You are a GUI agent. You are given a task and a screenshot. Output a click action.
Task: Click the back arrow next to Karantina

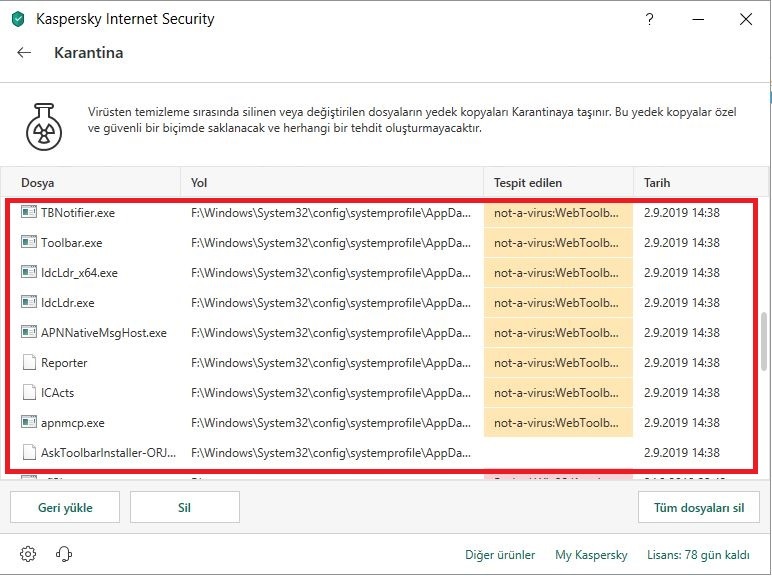(25, 53)
